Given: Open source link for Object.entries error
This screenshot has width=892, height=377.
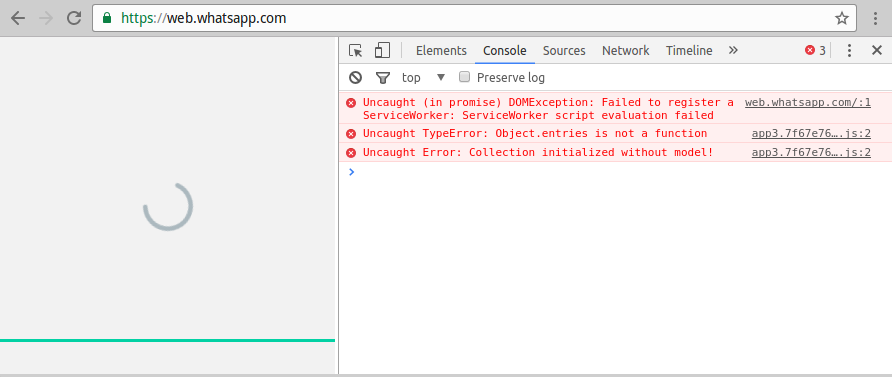Looking at the screenshot, I should coord(811,134).
